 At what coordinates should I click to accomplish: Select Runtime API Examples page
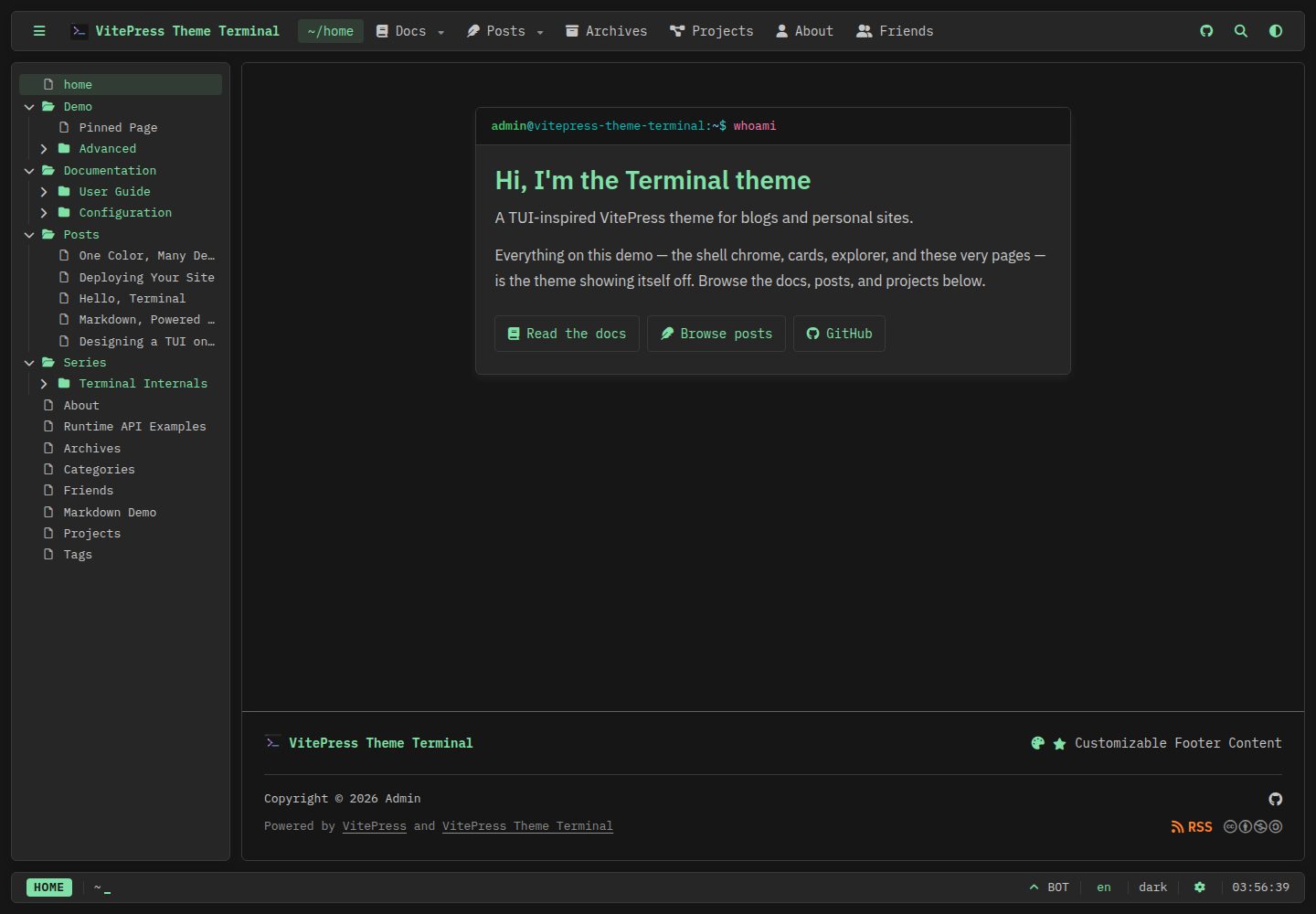pyautogui.click(x=121, y=427)
